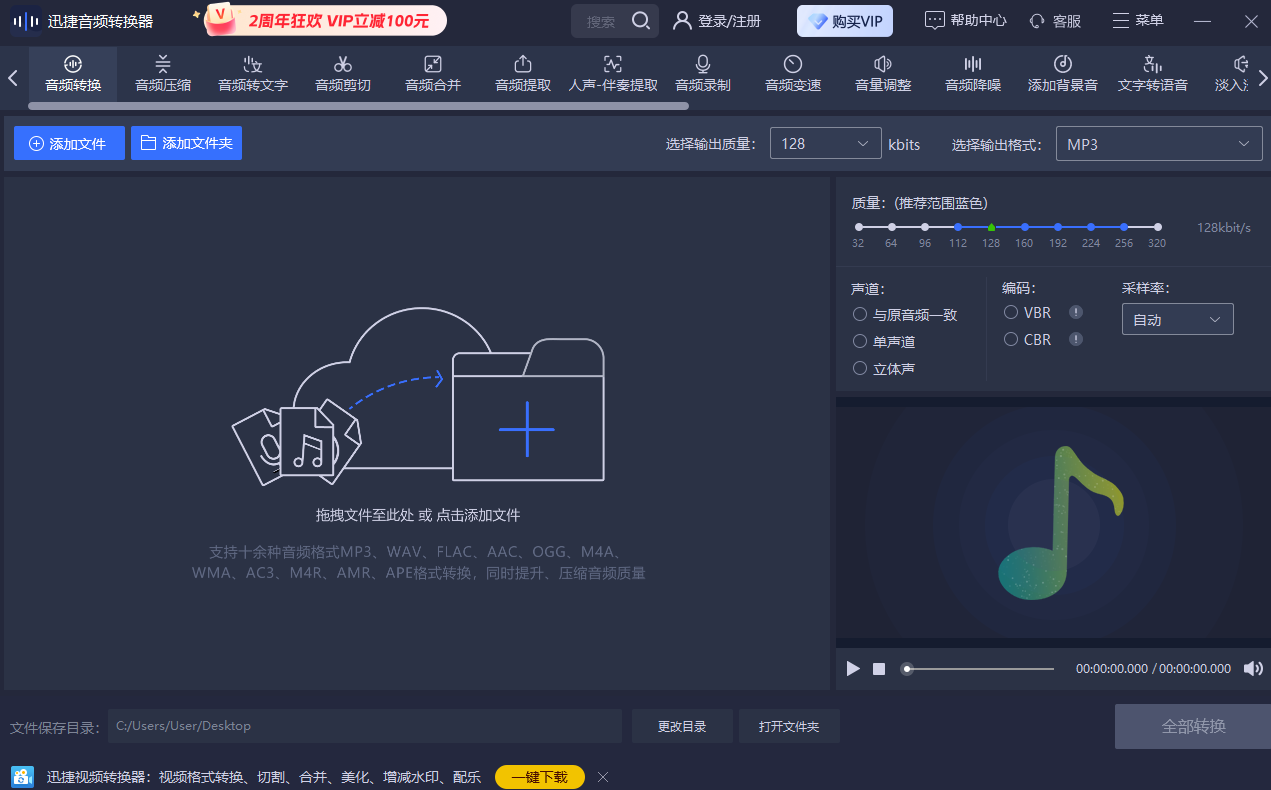Open the output quality 128 dropdown

click(825, 143)
